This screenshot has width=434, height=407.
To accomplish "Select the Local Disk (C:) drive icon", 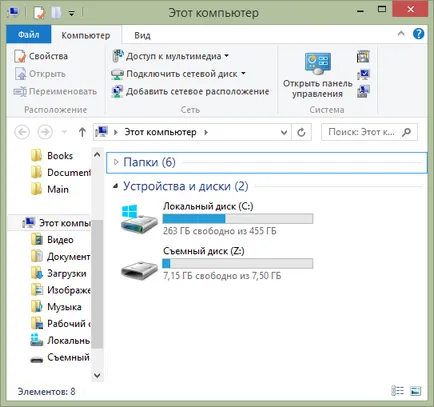I will (139, 219).
